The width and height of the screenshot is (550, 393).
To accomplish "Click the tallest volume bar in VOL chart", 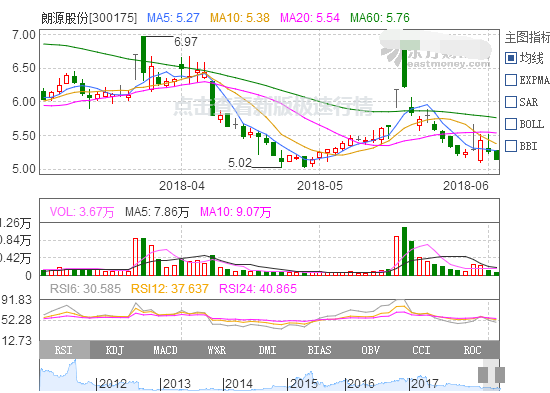I will [x=404, y=251].
